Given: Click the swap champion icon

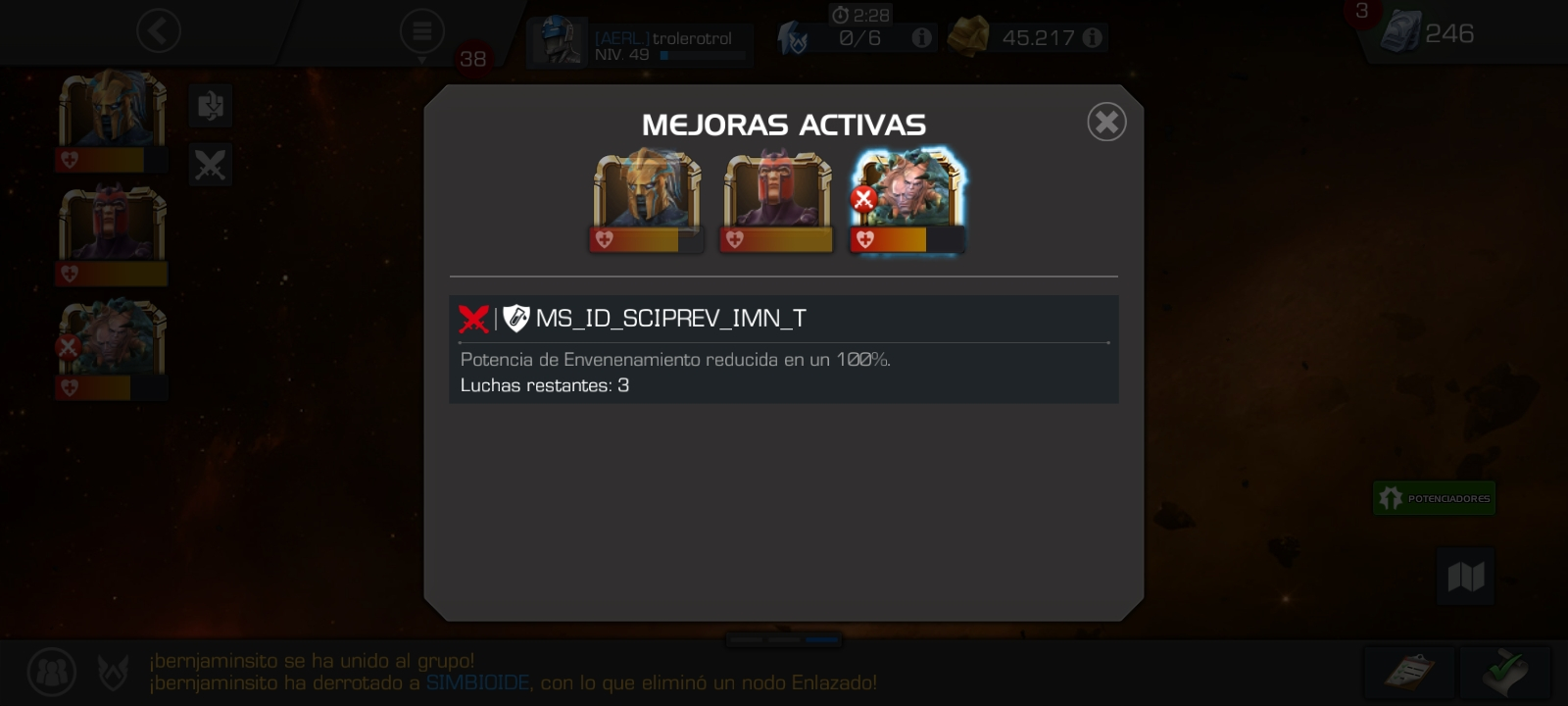Looking at the screenshot, I should tap(211, 105).
